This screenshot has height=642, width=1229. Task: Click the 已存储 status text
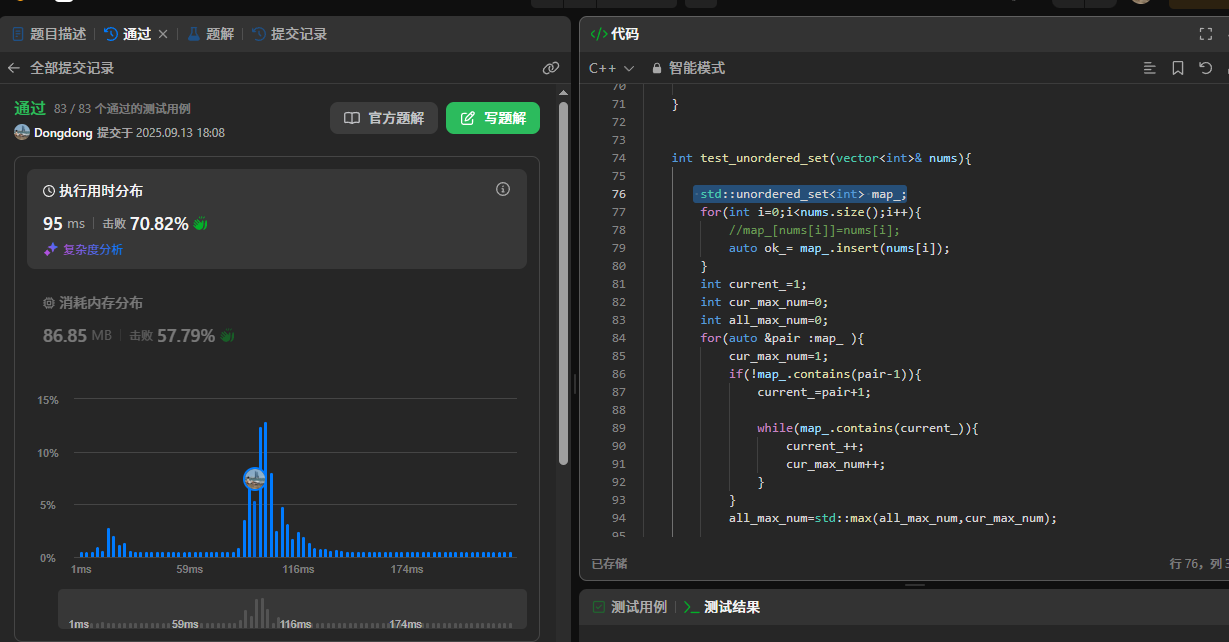[x=609, y=563]
